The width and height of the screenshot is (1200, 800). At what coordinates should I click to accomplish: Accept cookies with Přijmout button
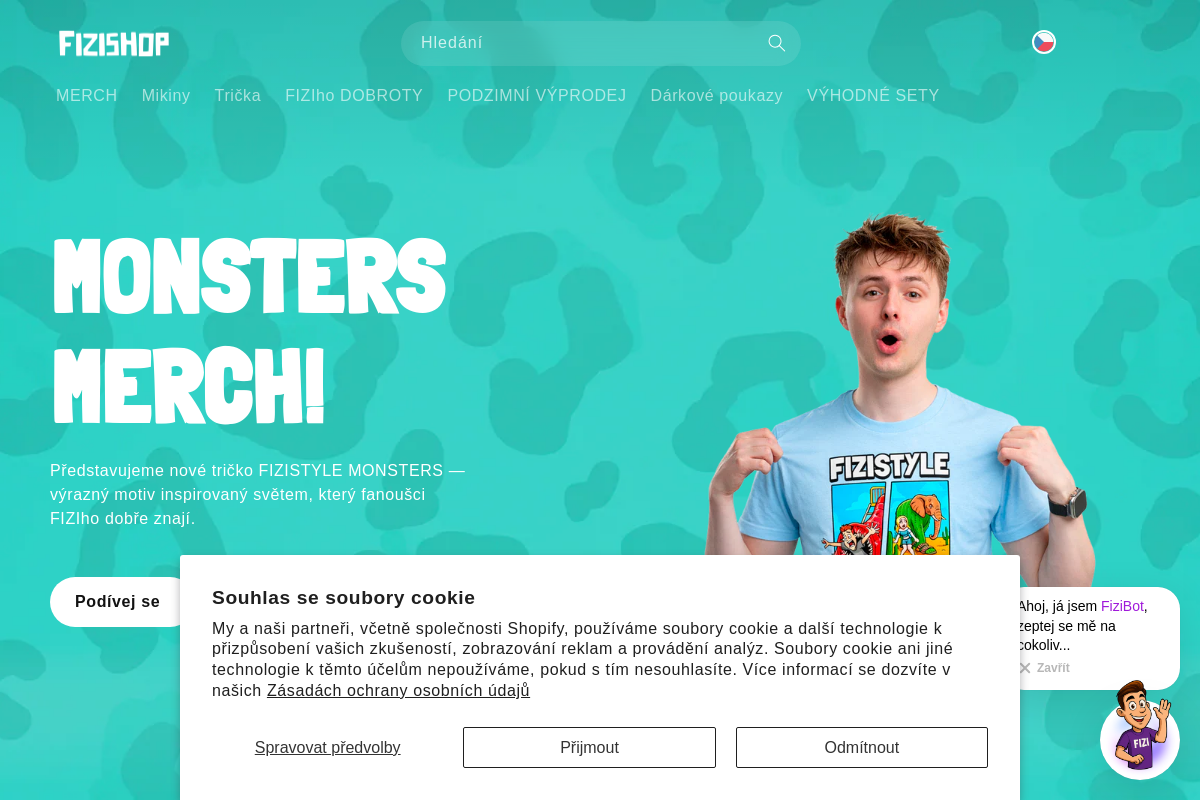click(589, 748)
